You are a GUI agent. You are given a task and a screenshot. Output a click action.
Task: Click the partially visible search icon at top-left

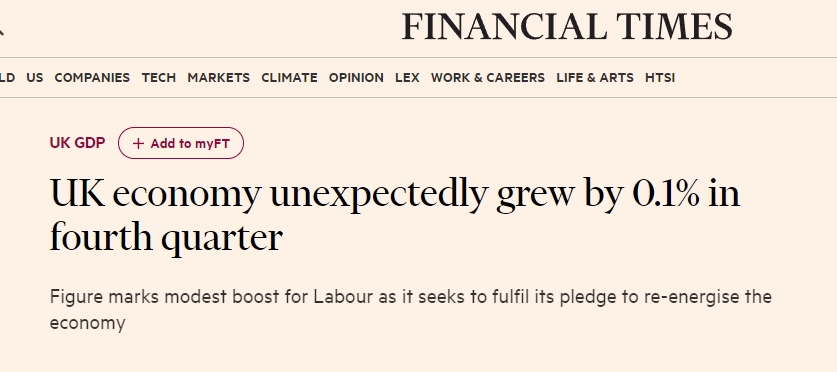click(x=2, y=30)
